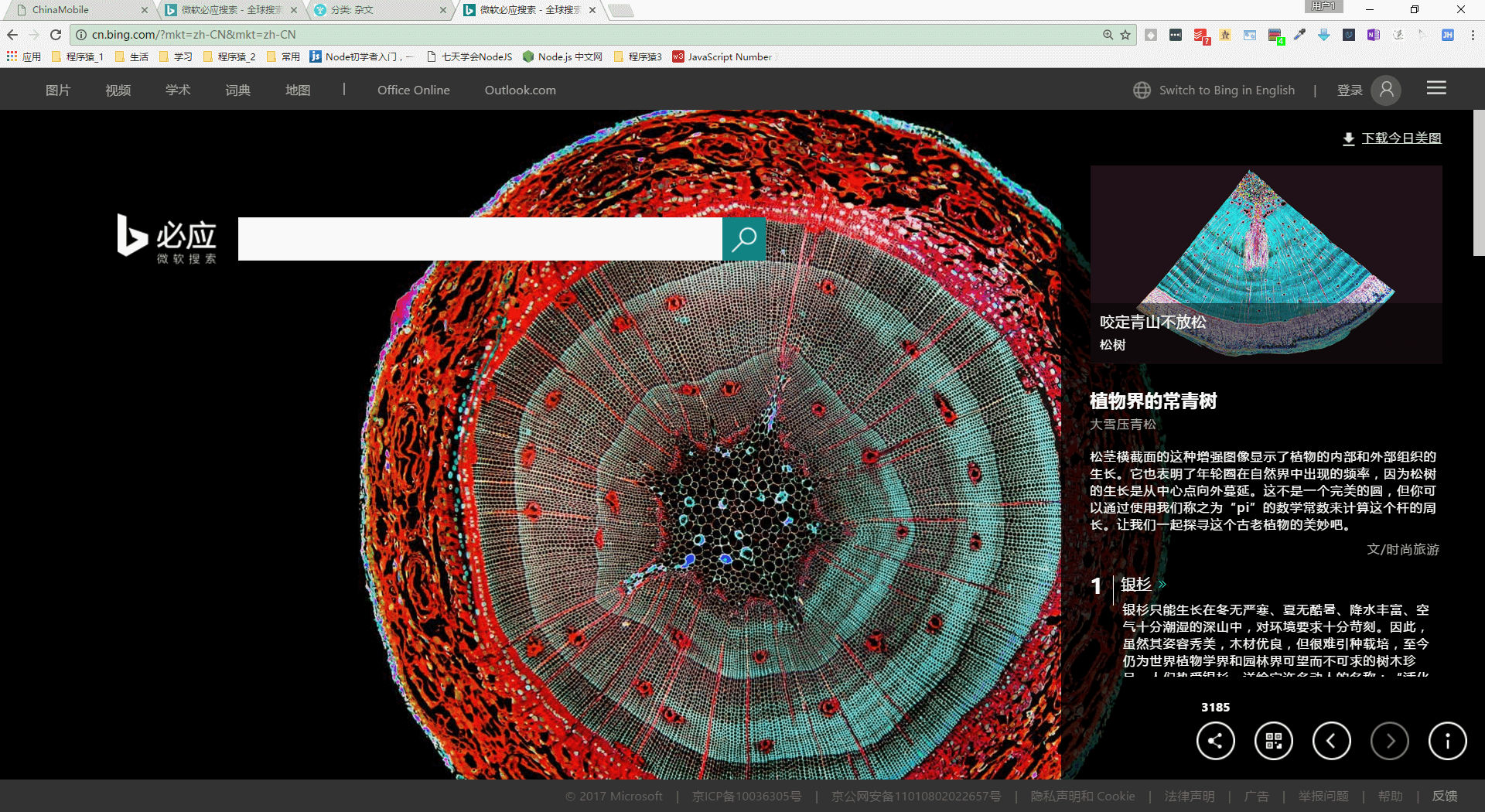The width and height of the screenshot is (1485, 812).
Task: Click the download arrow icon for today's image
Action: tap(1348, 138)
